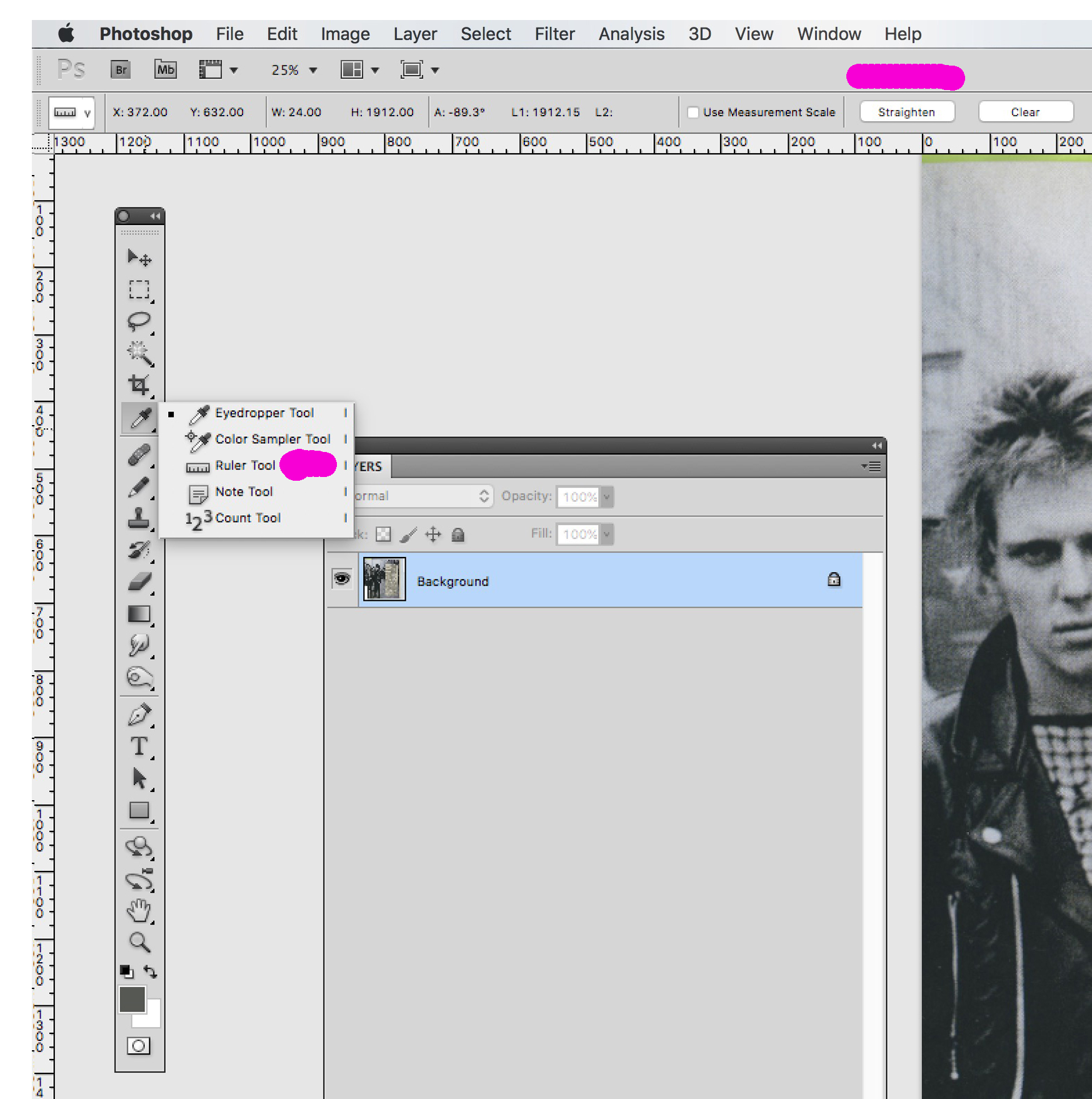Launch Adobe Bridge from the Br icon

coord(121,69)
